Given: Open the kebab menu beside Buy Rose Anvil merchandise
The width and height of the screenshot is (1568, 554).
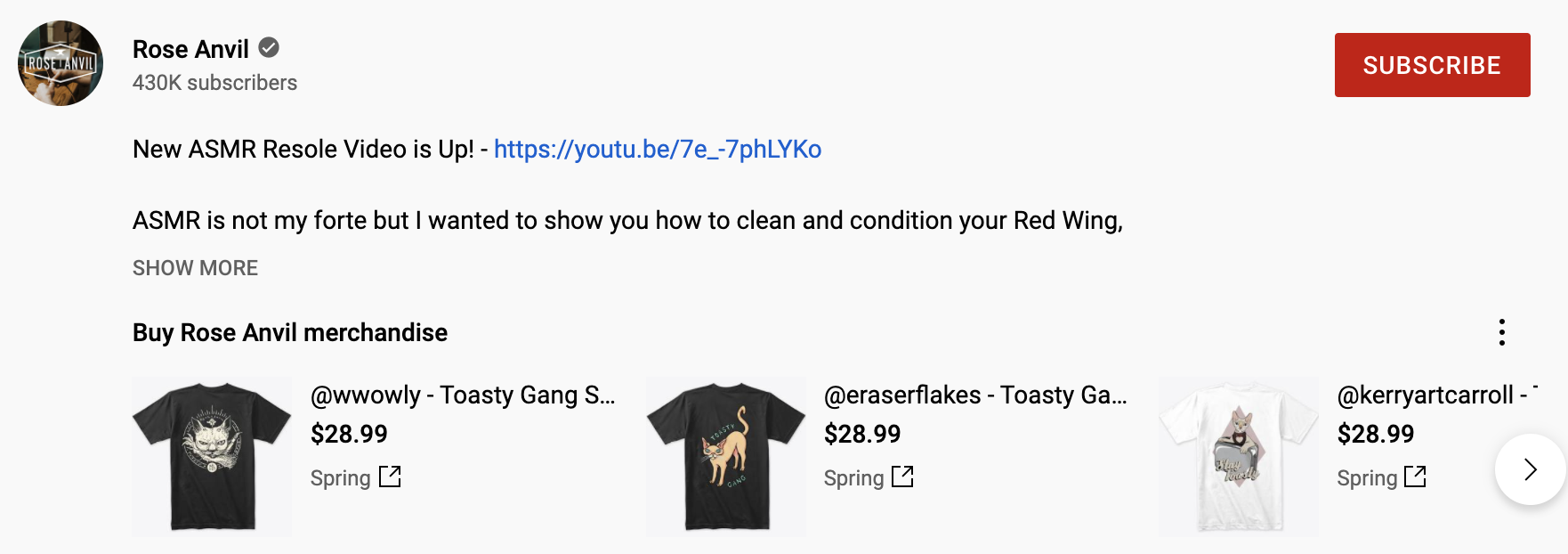Looking at the screenshot, I should (1502, 333).
